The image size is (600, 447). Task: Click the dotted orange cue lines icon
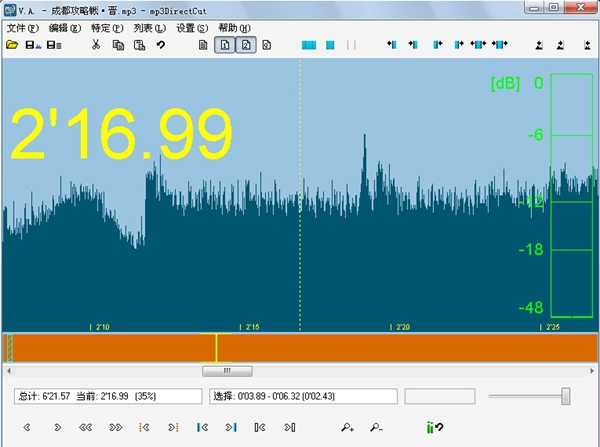click(x=351, y=45)
